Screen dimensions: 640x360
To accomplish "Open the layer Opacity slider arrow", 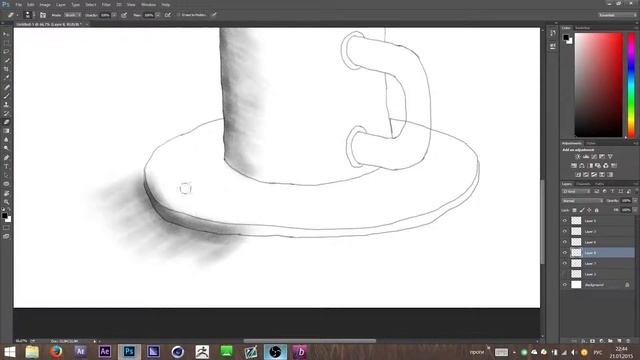I will pyautogui.click(x=636, y=201).
